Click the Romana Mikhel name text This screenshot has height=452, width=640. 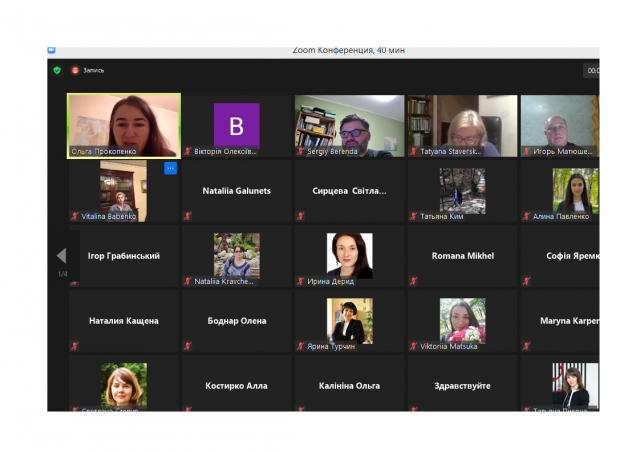[x=463, y=256]
